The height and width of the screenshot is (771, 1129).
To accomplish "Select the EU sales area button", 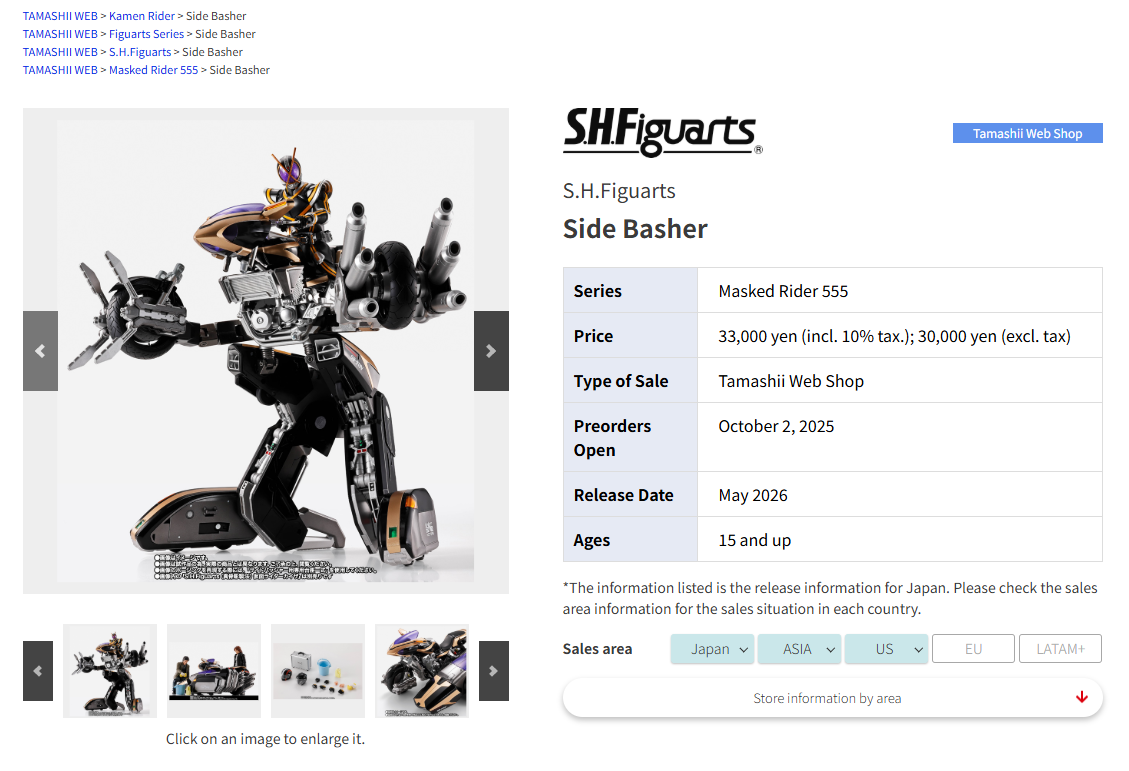I will tap(973, 649).
